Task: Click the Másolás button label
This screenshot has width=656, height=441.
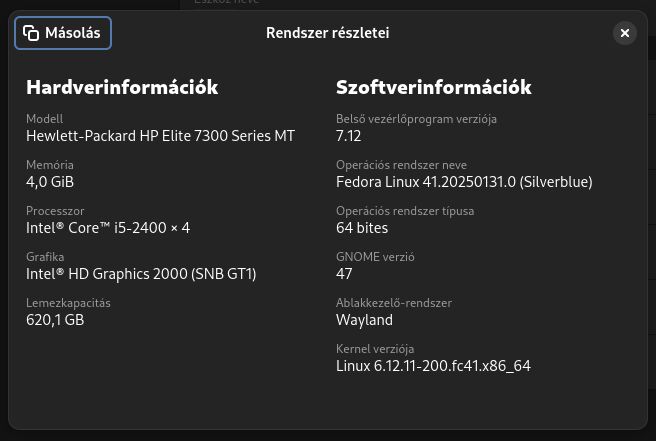Action: (x=73, y=33)
